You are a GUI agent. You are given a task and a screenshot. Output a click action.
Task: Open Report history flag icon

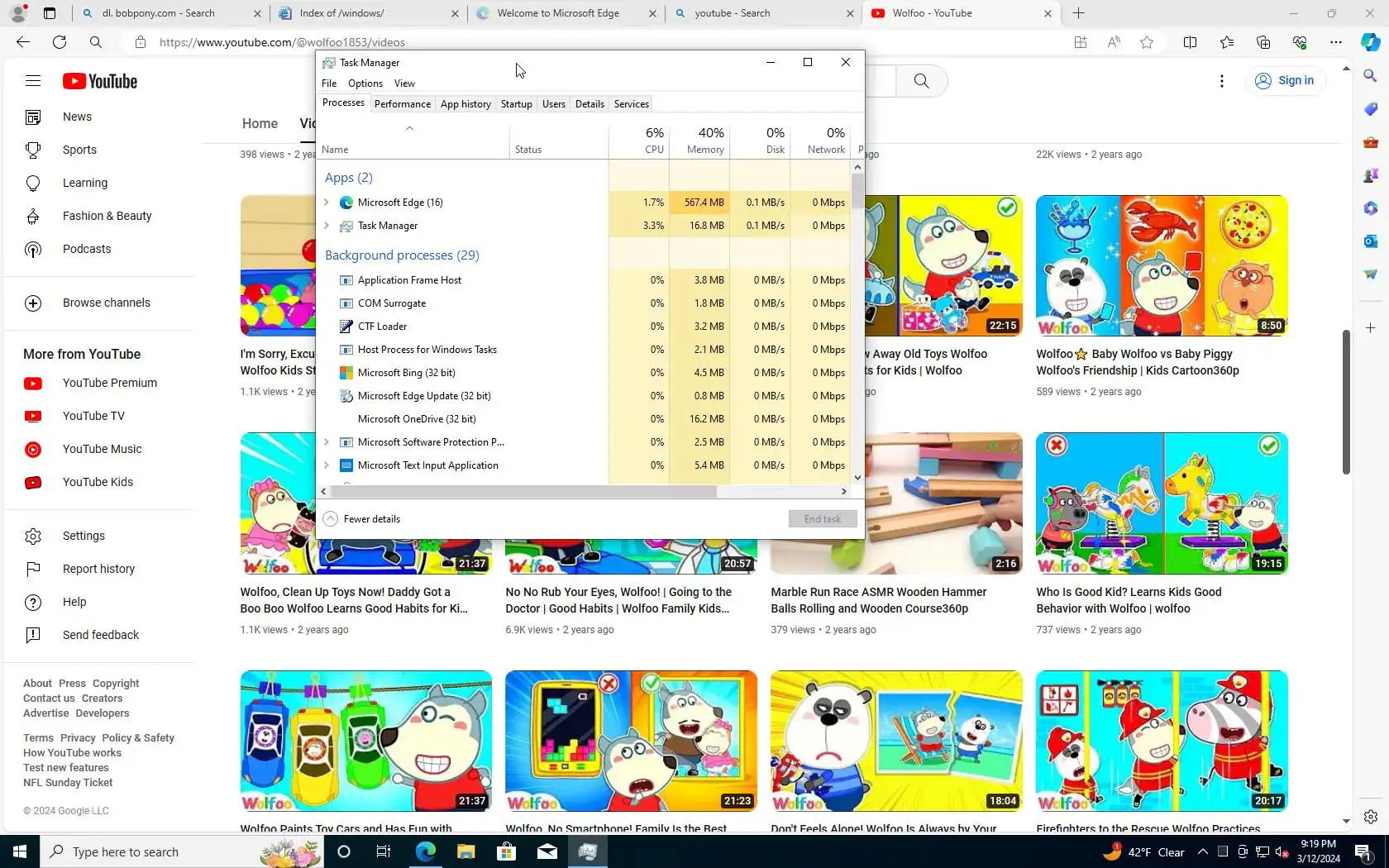coord(33,569)
